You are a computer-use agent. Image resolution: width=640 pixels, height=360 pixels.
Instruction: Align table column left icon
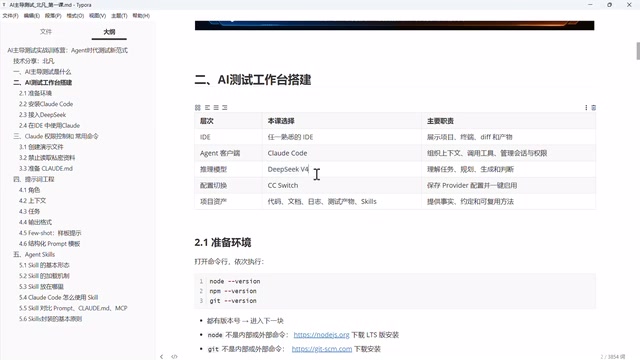tap(207, 107)
